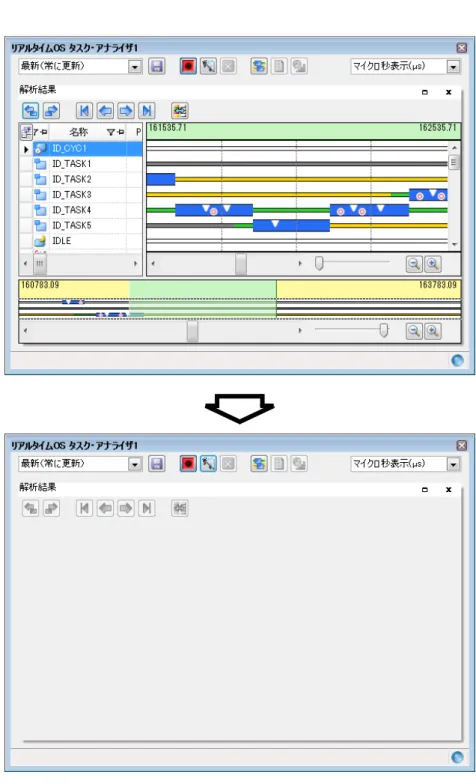The image size is (476, 784).
Task: Select the ID_TASK5 row
Action: (80, 226)
